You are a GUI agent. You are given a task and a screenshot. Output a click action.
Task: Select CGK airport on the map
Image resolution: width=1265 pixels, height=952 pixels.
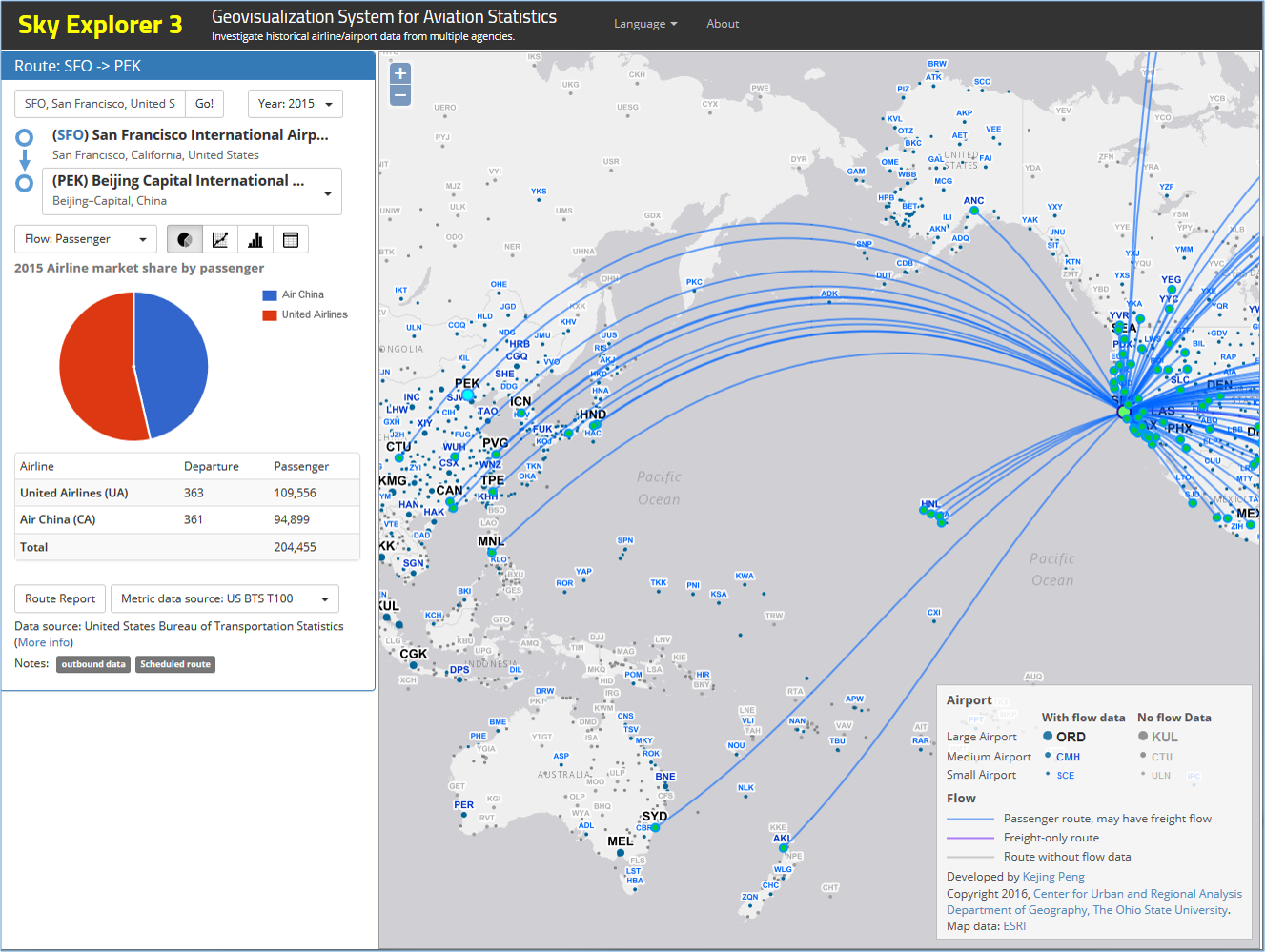coord(412,664)
